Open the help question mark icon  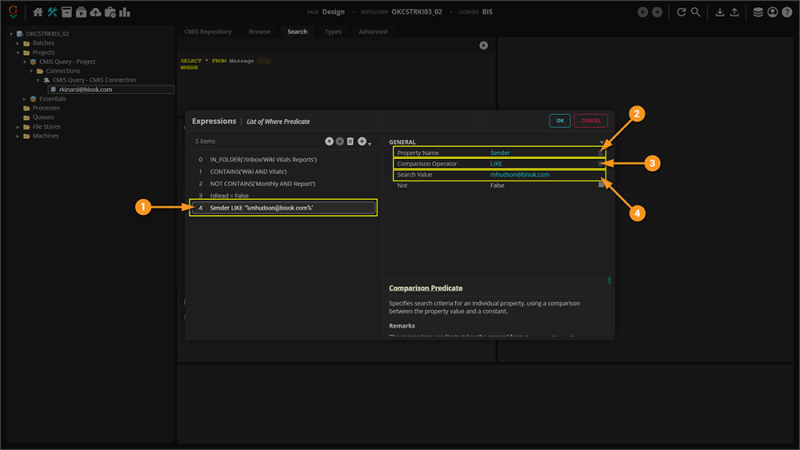pyautogui.click(x=787, y=12)
